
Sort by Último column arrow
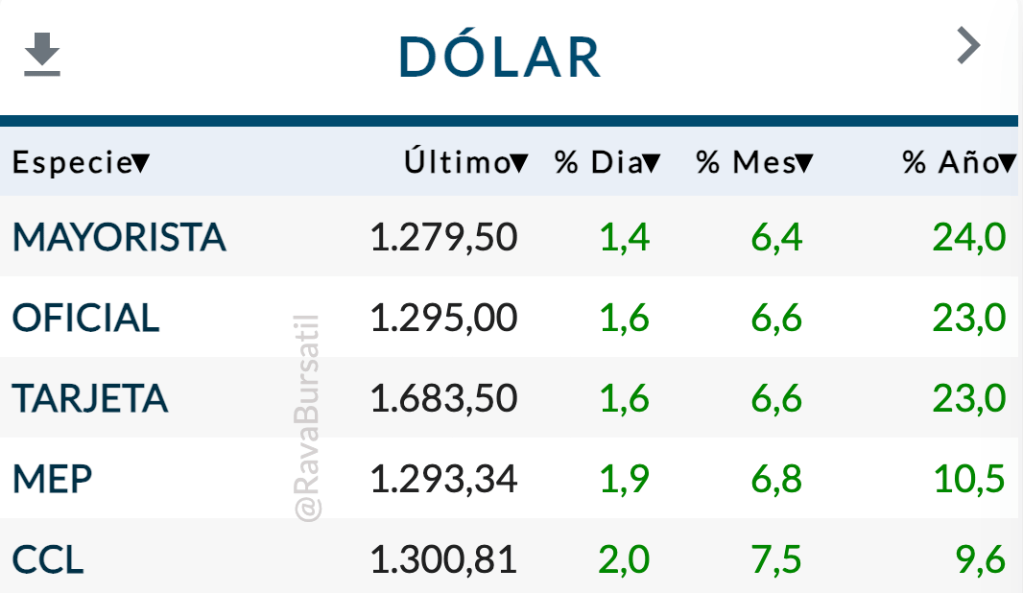(x=519, y=163)
